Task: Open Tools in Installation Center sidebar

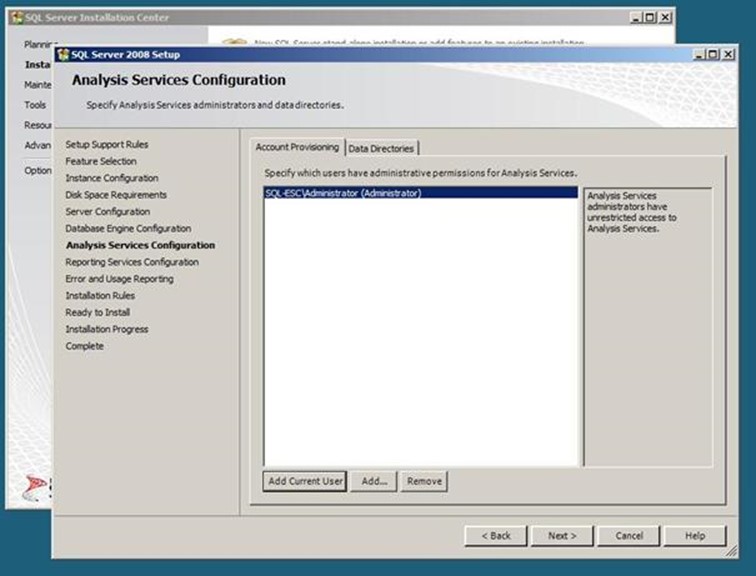Action: 35,105
